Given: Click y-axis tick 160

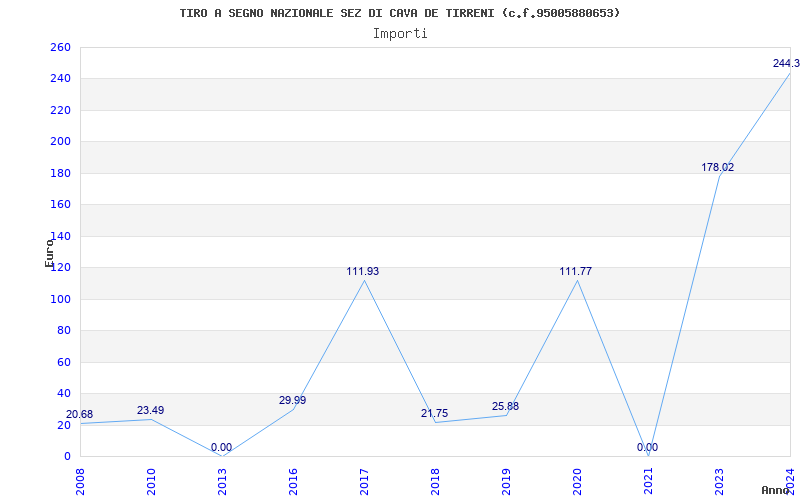Looking at the screenshot, I should (60, 205).
